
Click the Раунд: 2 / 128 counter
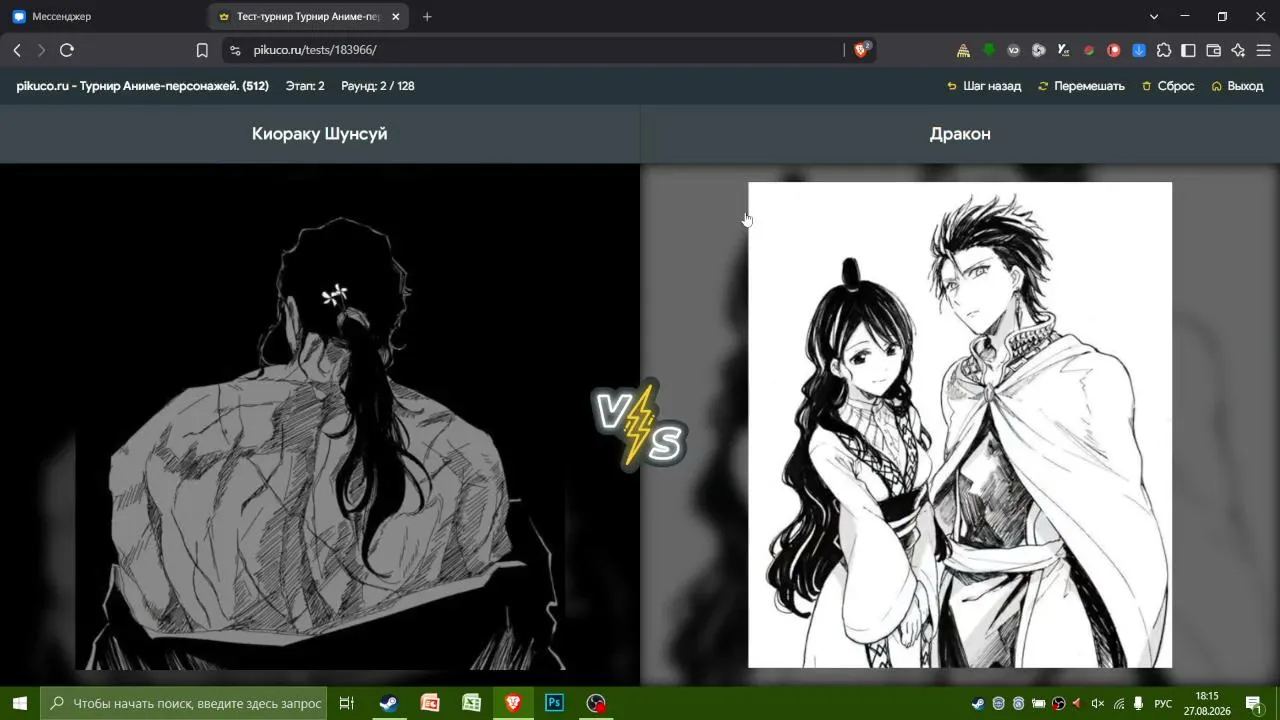pos(378,86)
